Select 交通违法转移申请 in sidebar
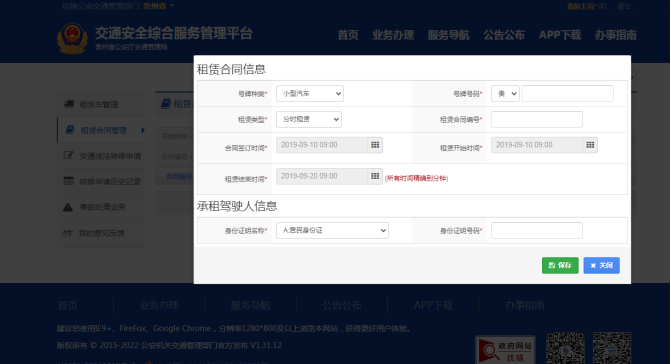671x364 pixels. tap(101, 156)
